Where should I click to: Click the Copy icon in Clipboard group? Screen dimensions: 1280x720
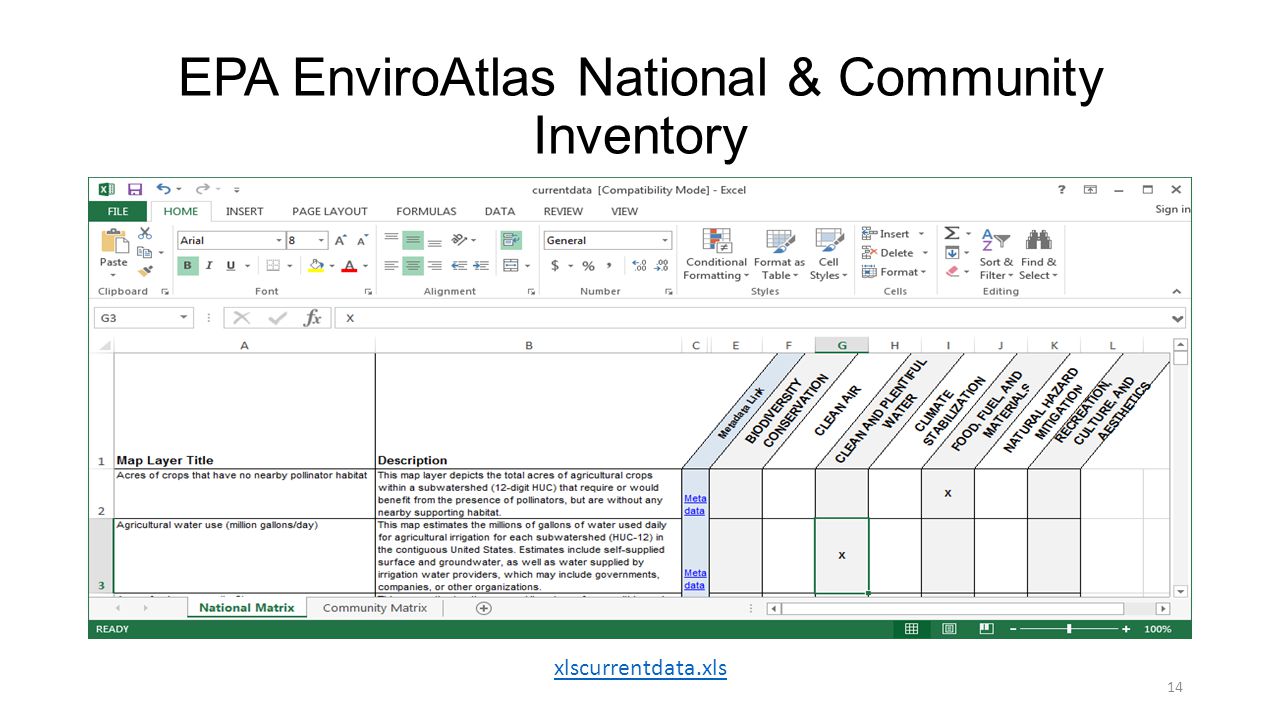tap(144, 253)
